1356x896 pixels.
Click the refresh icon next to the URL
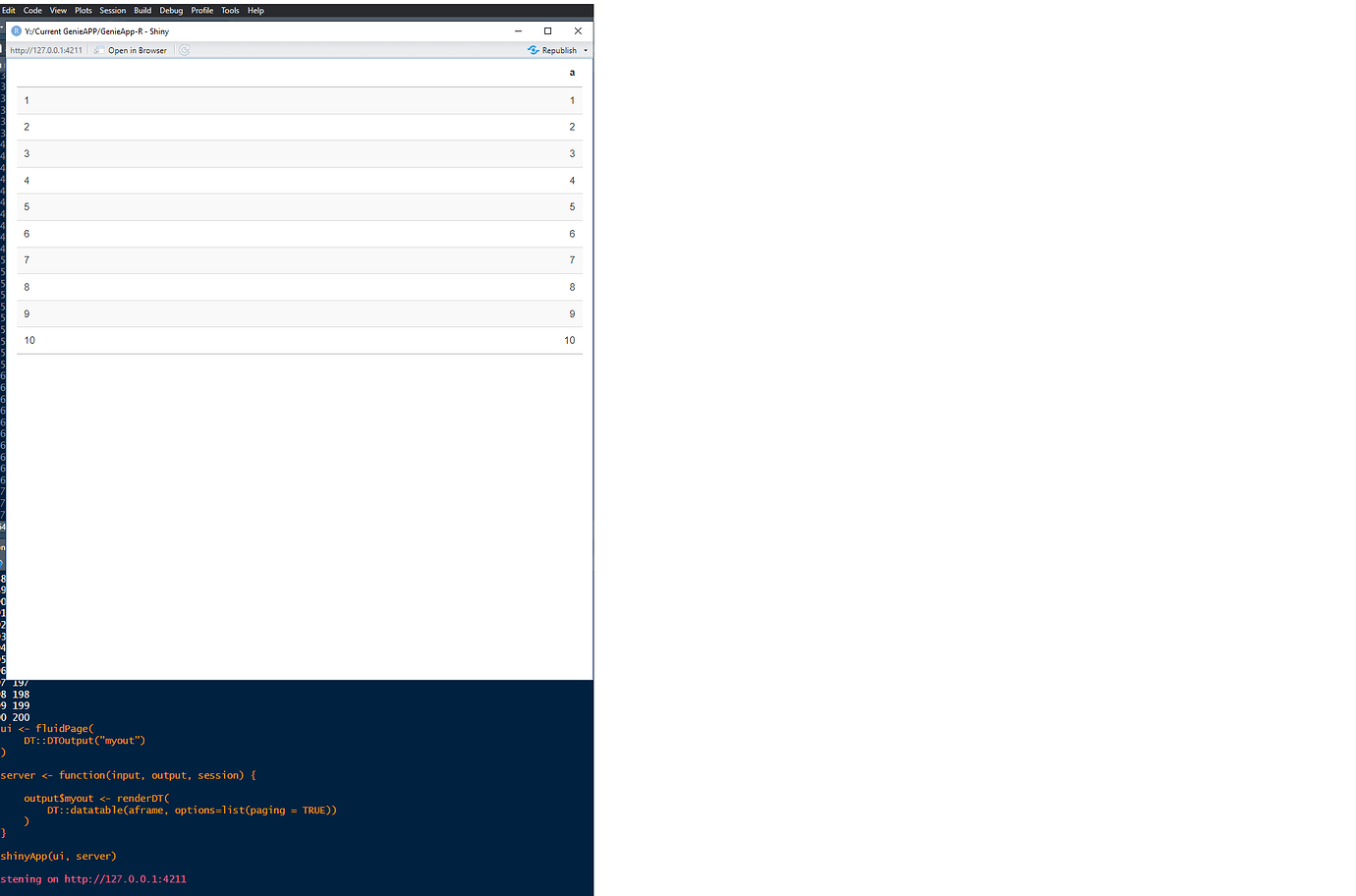tap(184, 49)
